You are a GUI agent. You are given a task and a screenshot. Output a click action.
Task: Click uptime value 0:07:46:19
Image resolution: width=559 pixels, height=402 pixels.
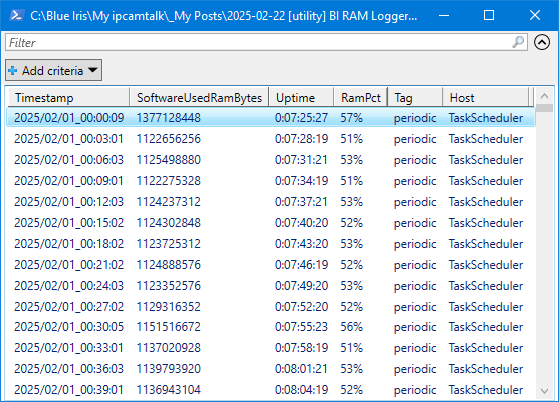tap(301, 265)
